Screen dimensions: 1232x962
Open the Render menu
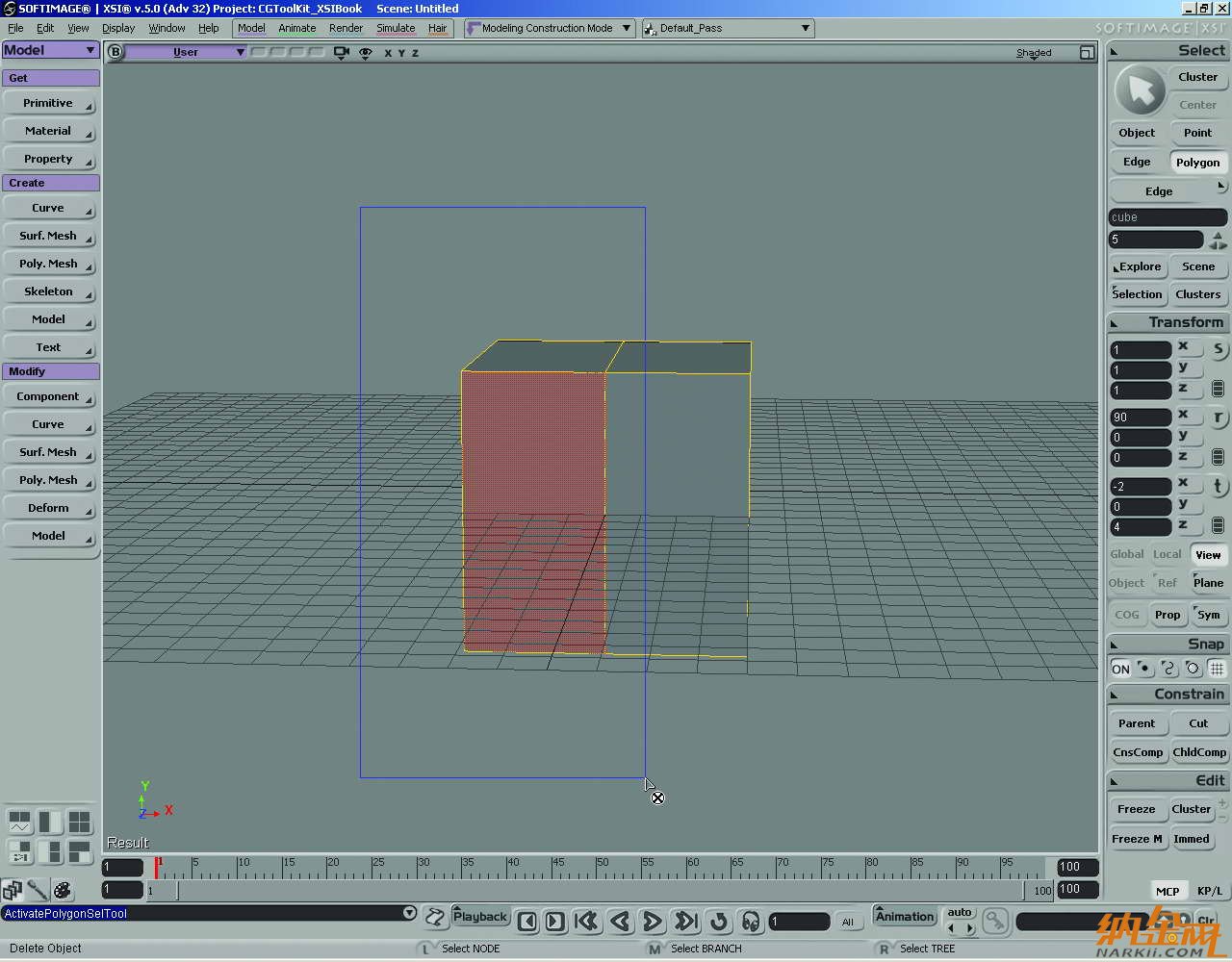pyautogui.click(x=346, y=28)
